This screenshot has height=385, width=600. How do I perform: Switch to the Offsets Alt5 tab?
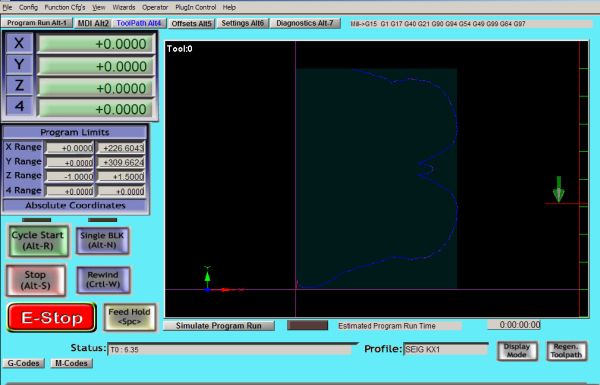[191, 24]
